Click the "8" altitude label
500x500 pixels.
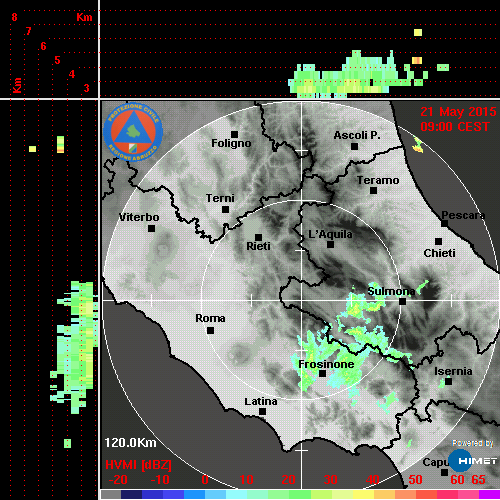click(x=14, y=17)
